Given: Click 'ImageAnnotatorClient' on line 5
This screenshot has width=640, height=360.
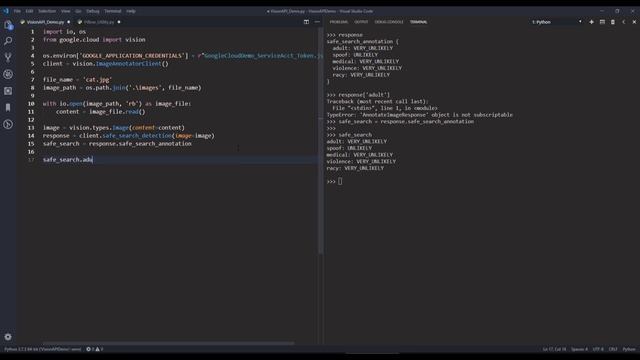Looking at the screenshot, I should (x=129, y=64).
